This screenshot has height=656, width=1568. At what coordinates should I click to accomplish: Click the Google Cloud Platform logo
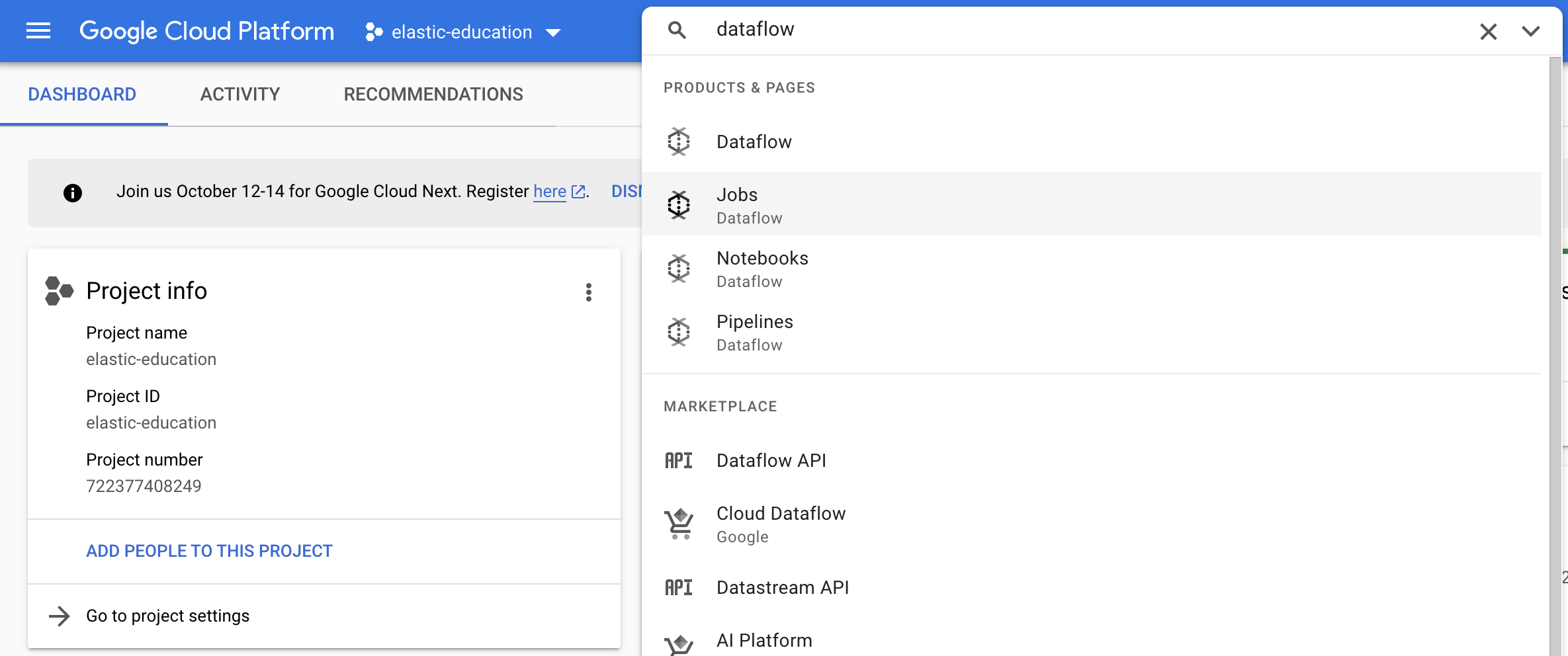pyautogui.click(x=206, y=30)
